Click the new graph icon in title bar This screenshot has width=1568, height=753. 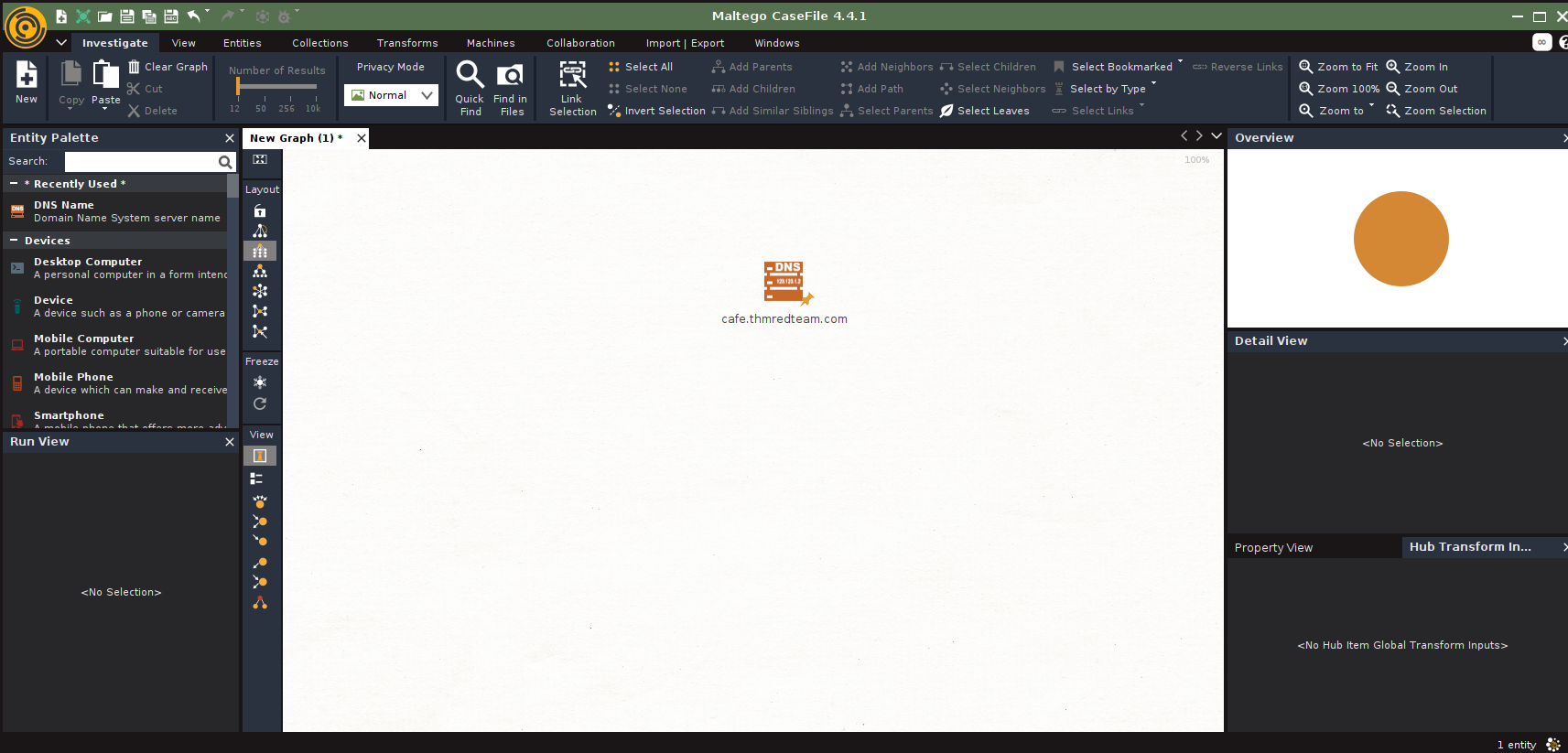(x=61, y=16)
